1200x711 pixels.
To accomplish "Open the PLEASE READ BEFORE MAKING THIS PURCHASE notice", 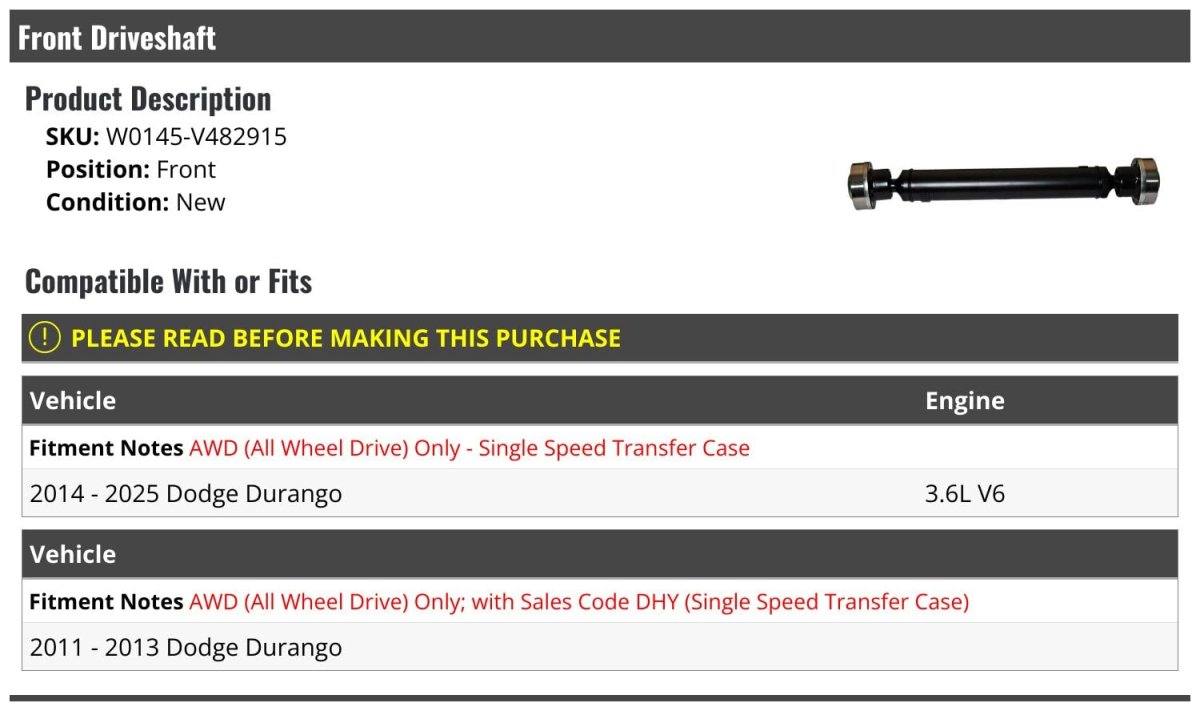I will click(346, 338).
